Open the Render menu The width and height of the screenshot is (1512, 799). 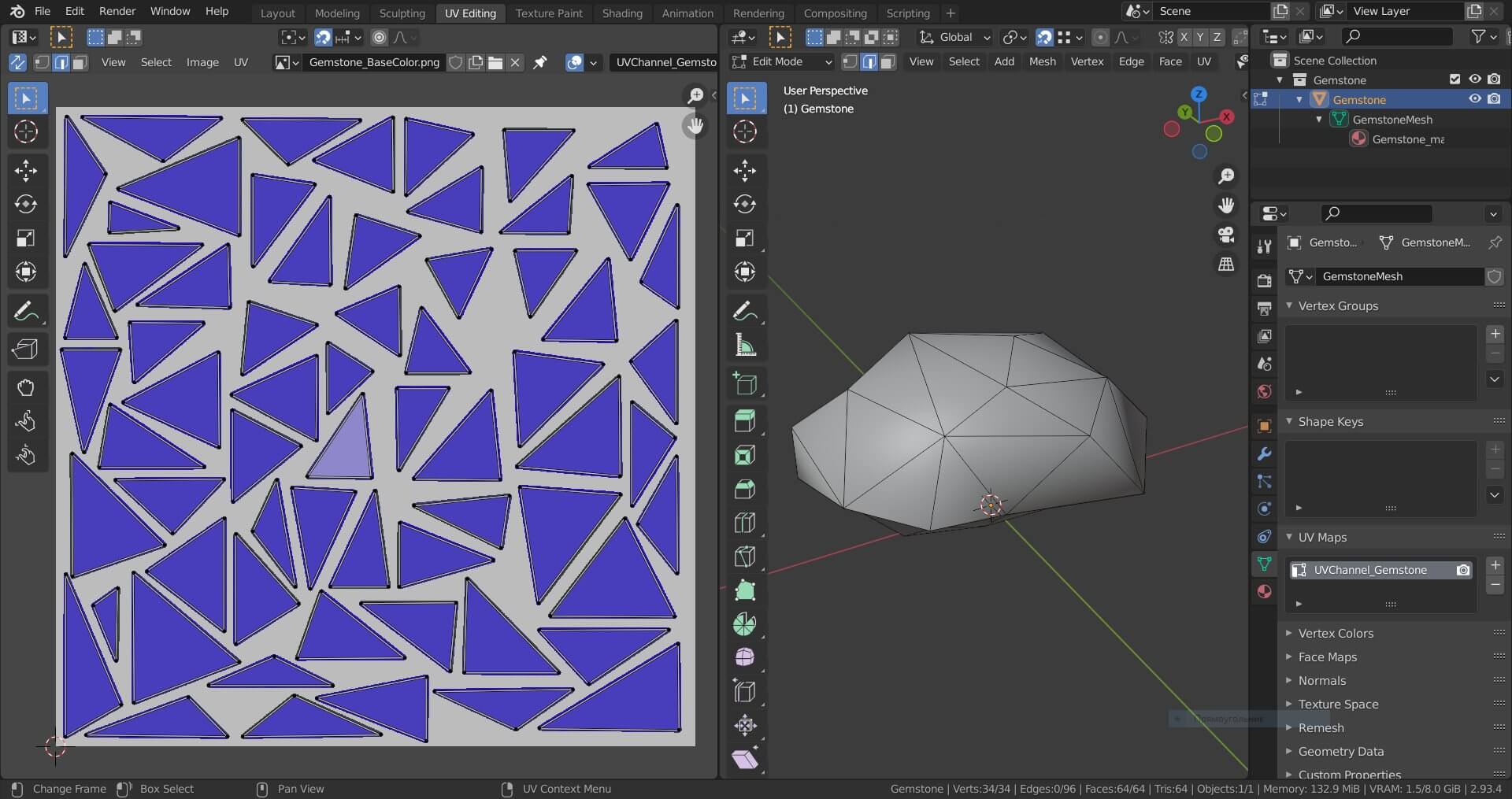(x=117, y=11)
